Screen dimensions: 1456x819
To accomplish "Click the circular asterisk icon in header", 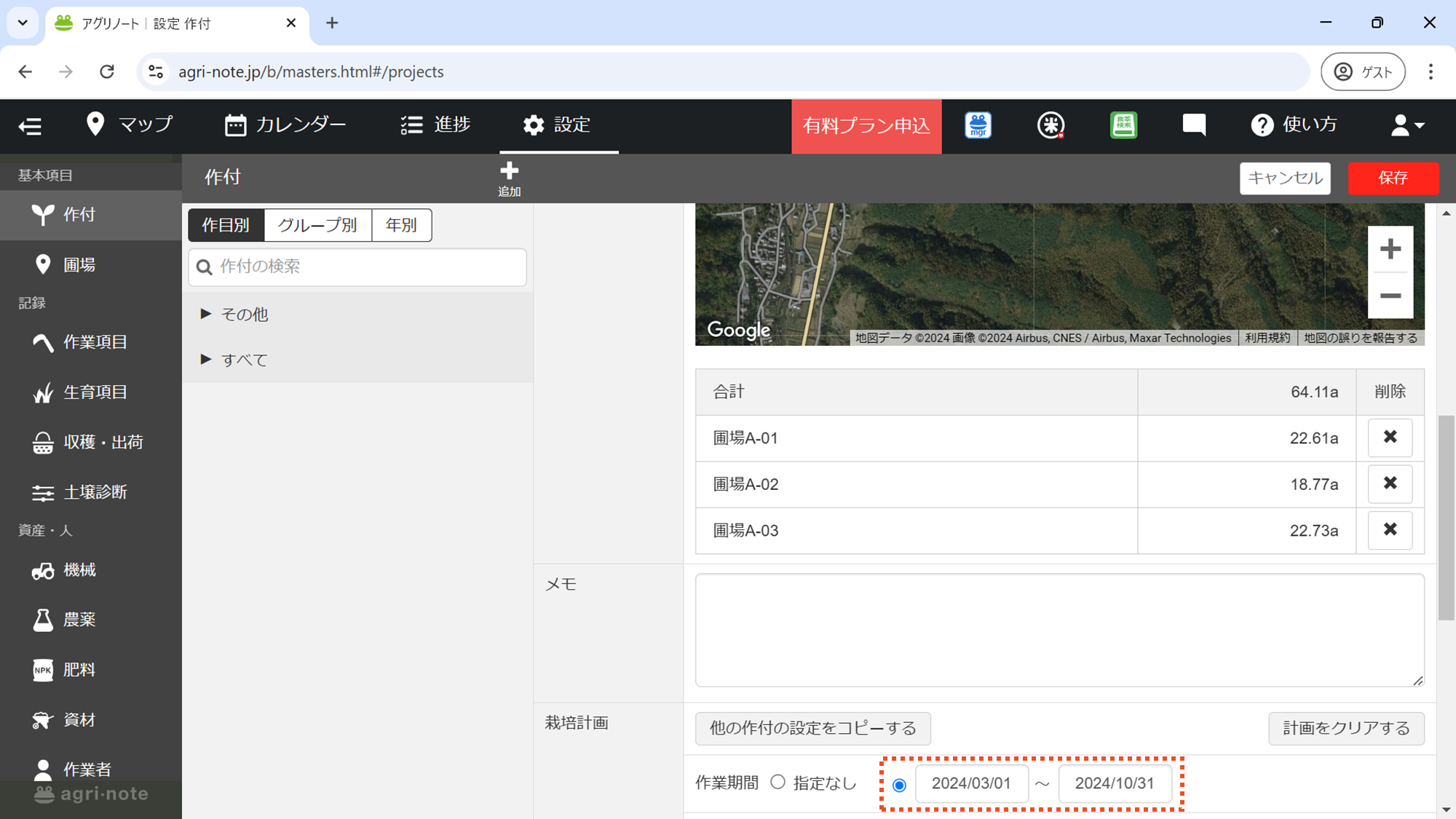I will pyautogui.click(x=1051, y=125).
